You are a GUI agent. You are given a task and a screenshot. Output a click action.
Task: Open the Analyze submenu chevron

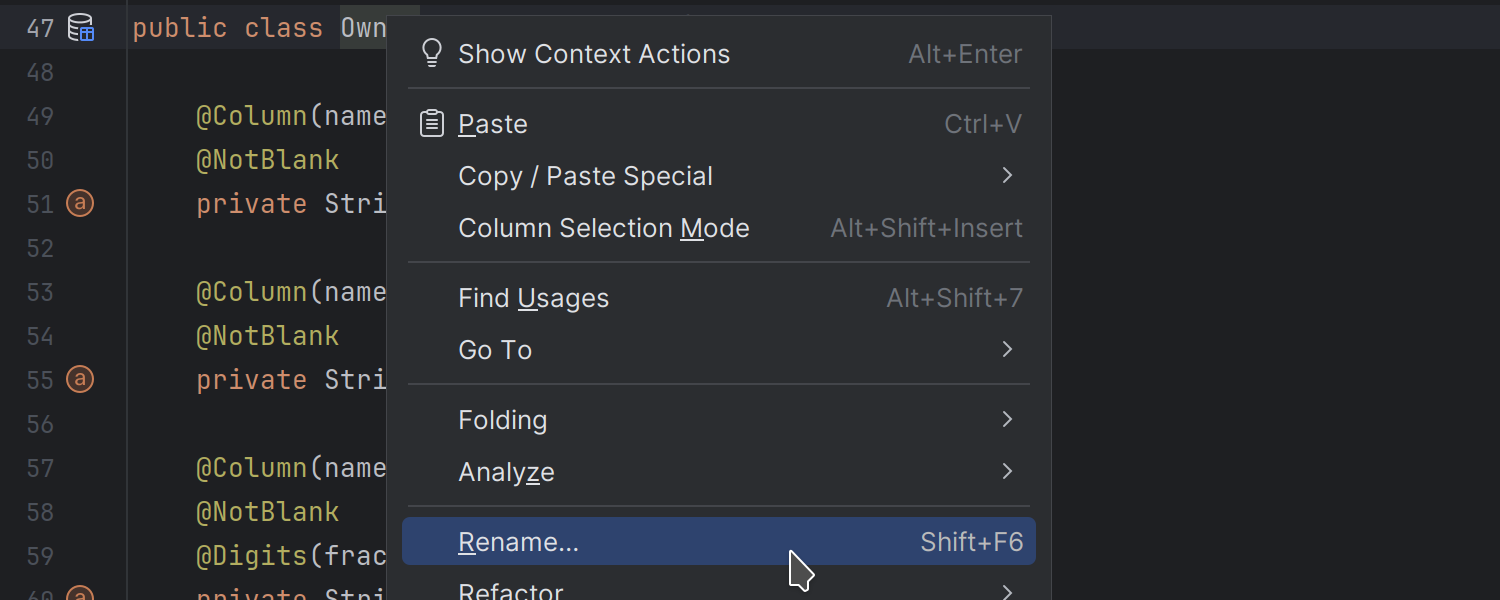tap(1008, 471)
